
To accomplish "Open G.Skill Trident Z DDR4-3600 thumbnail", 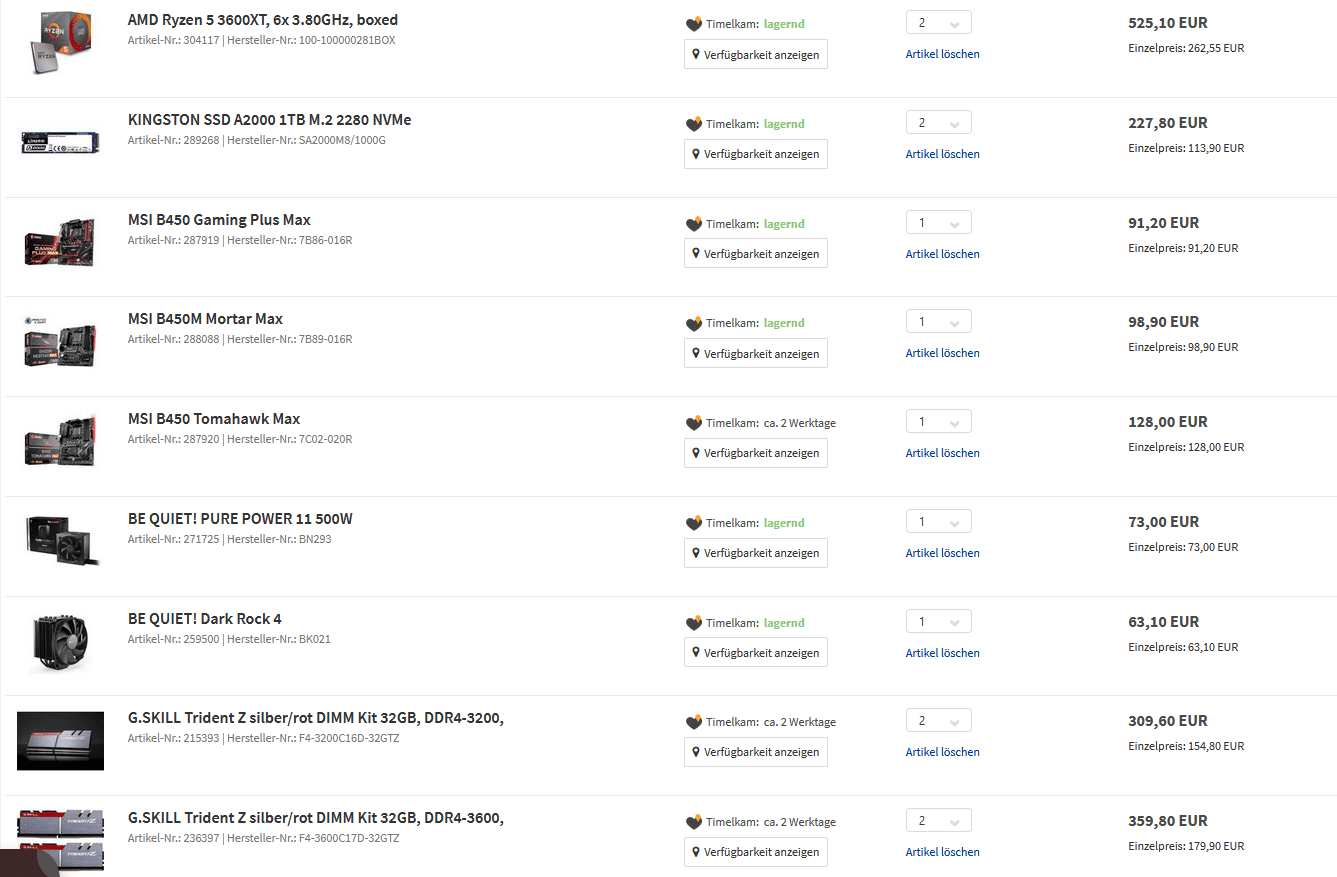I will click(61, 840).
